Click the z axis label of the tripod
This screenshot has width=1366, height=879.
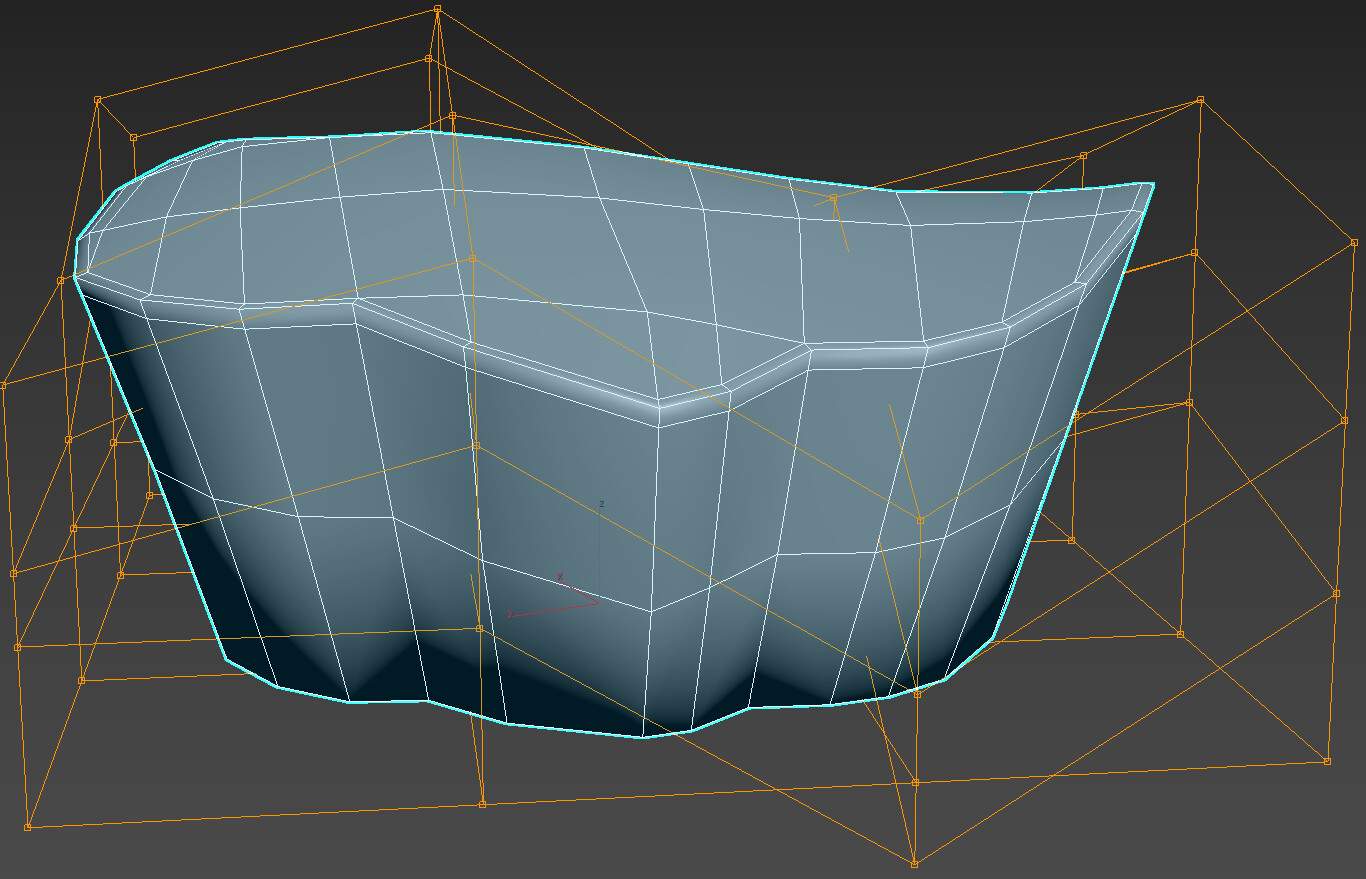pyautogui.click(x=601, y=504)
